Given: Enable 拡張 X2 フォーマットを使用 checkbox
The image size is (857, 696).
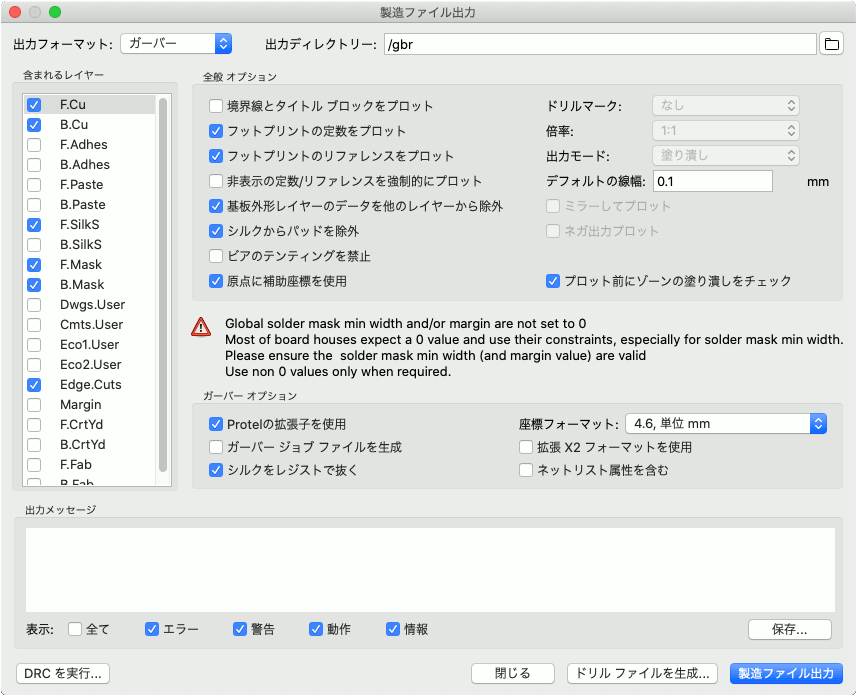Looking at the screenshot, I should (x=526, y=447).
